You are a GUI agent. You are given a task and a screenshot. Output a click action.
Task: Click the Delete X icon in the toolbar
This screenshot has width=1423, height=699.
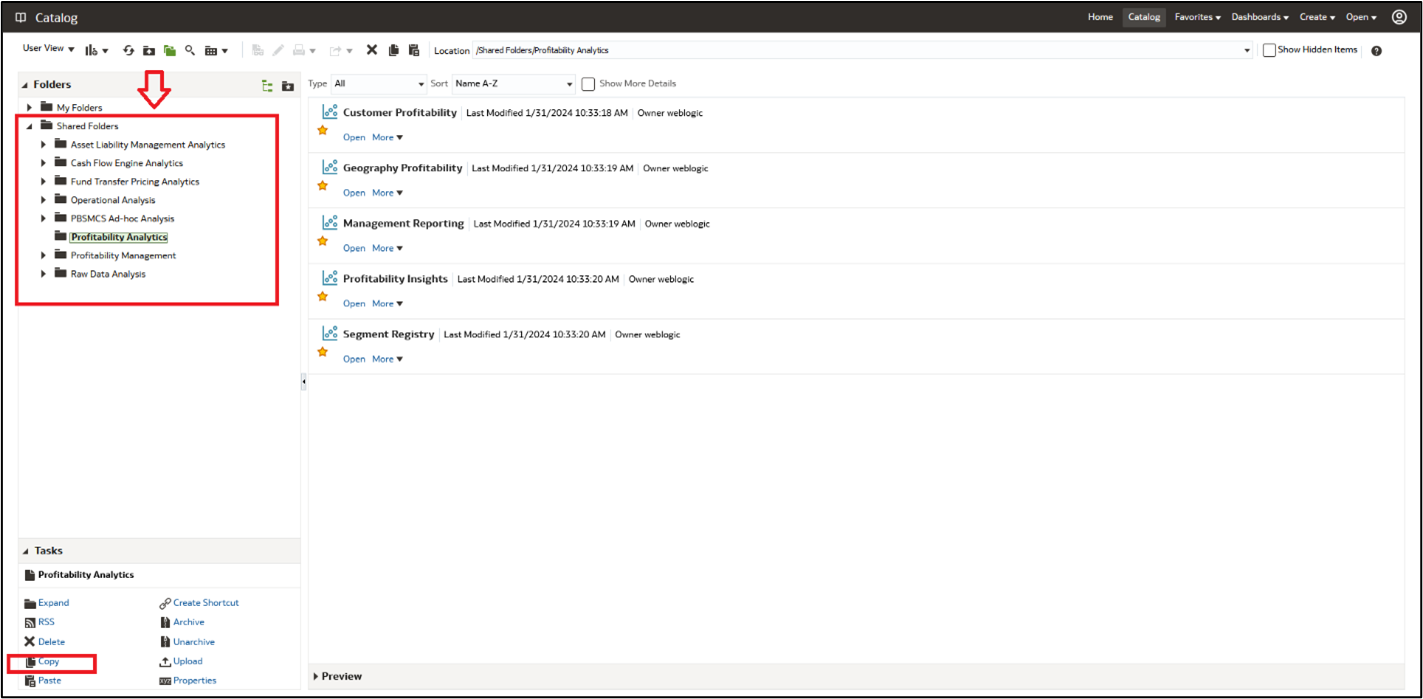coord(372,50)
